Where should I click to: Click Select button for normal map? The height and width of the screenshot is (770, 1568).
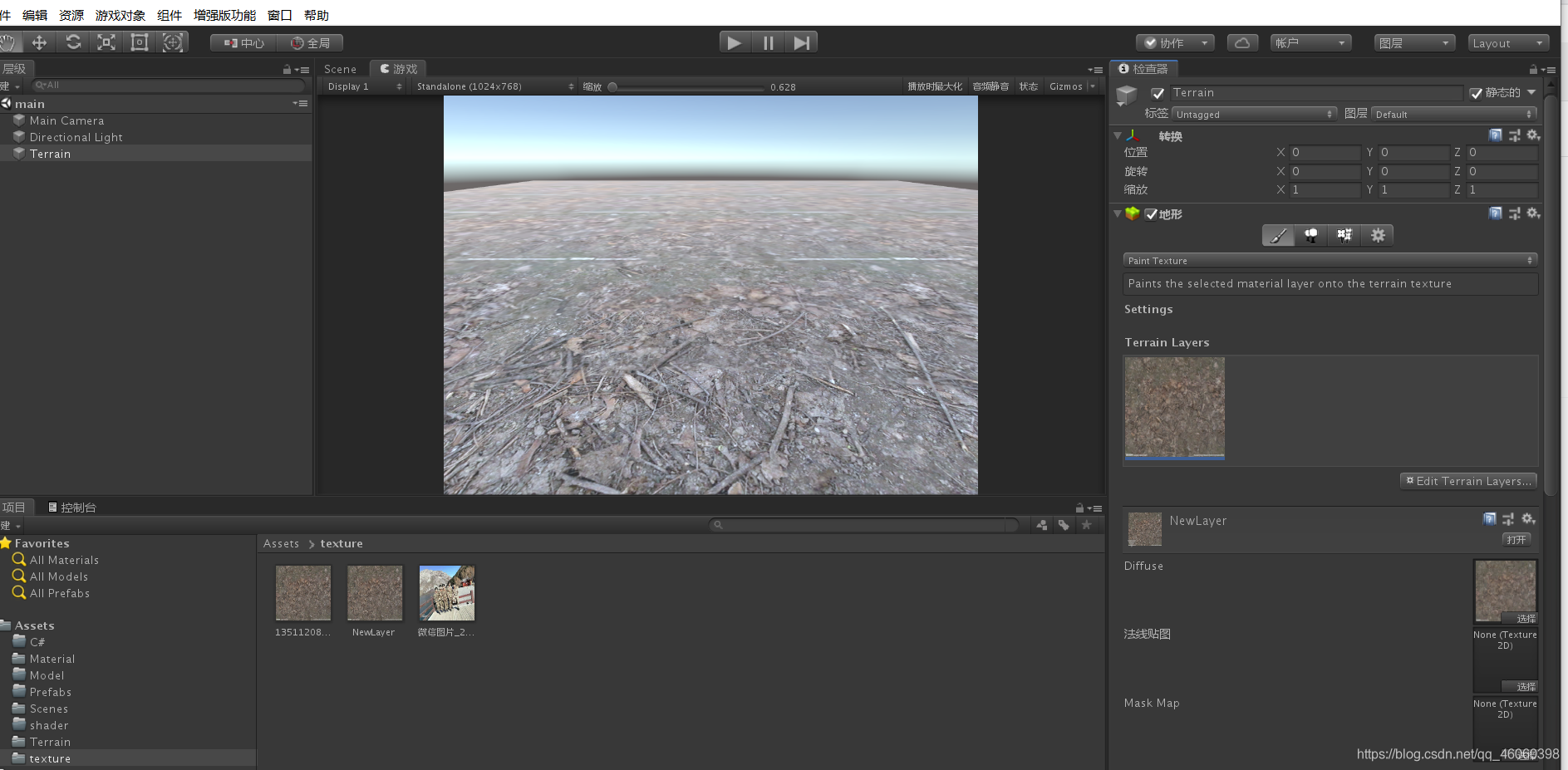click(1520, 687)
